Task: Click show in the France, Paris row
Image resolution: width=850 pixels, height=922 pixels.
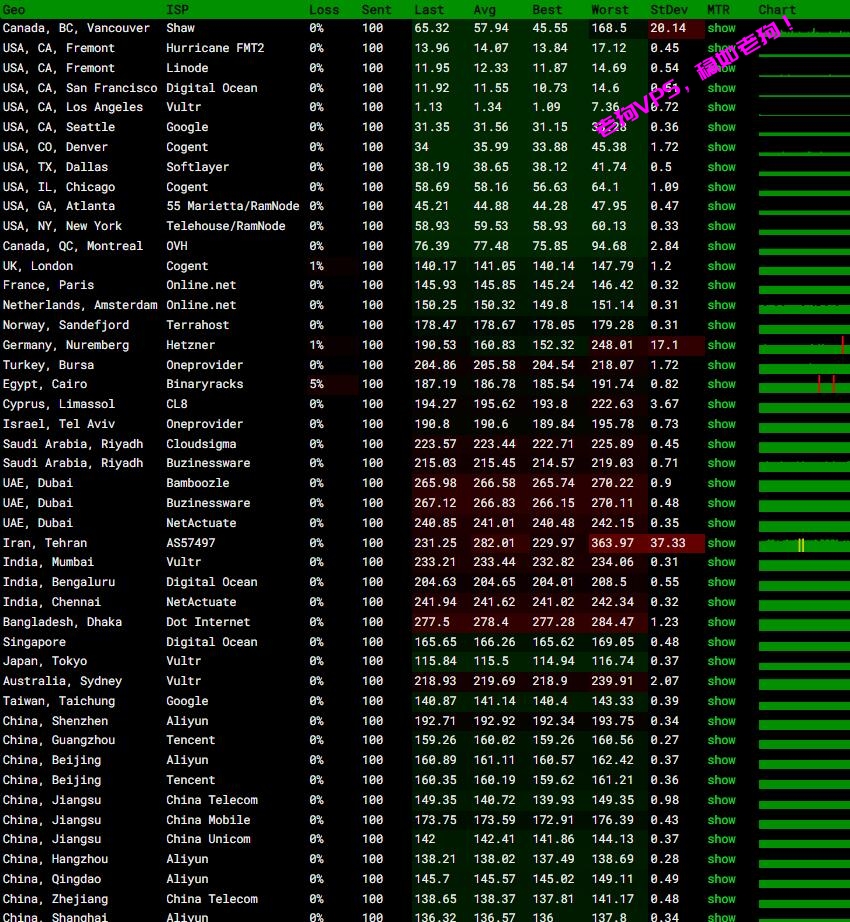Action: 721,285
